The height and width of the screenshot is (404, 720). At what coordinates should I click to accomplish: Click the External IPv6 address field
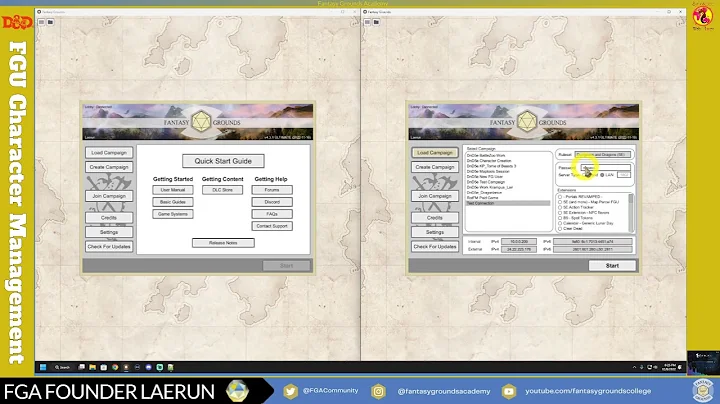click(x=592, y=249)
